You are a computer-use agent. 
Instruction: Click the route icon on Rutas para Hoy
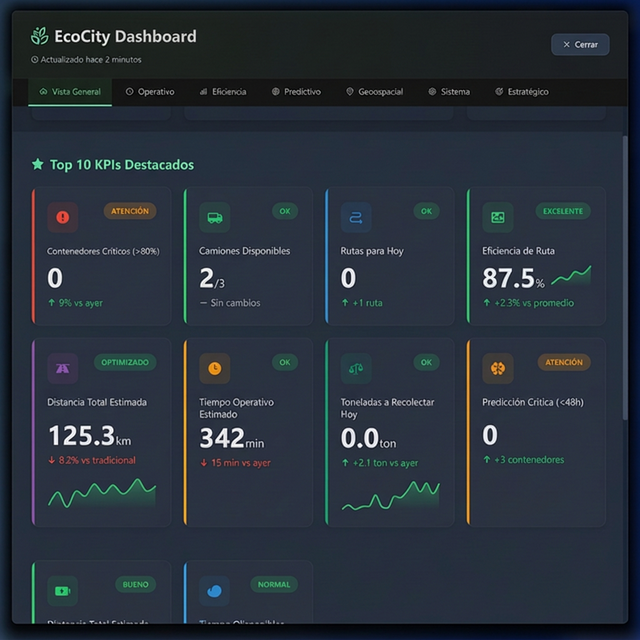(x=356, y=217)
